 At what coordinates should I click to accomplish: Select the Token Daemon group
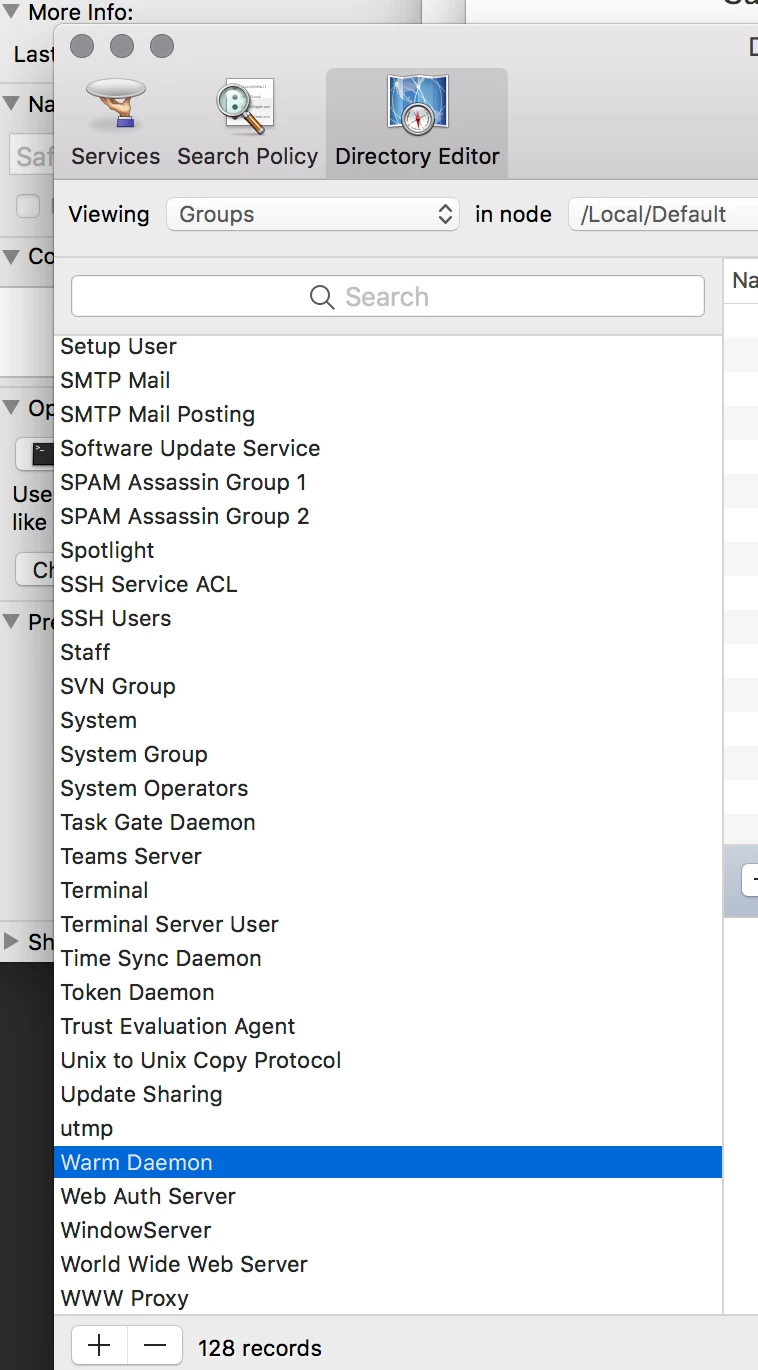click(x=388, y=992)
